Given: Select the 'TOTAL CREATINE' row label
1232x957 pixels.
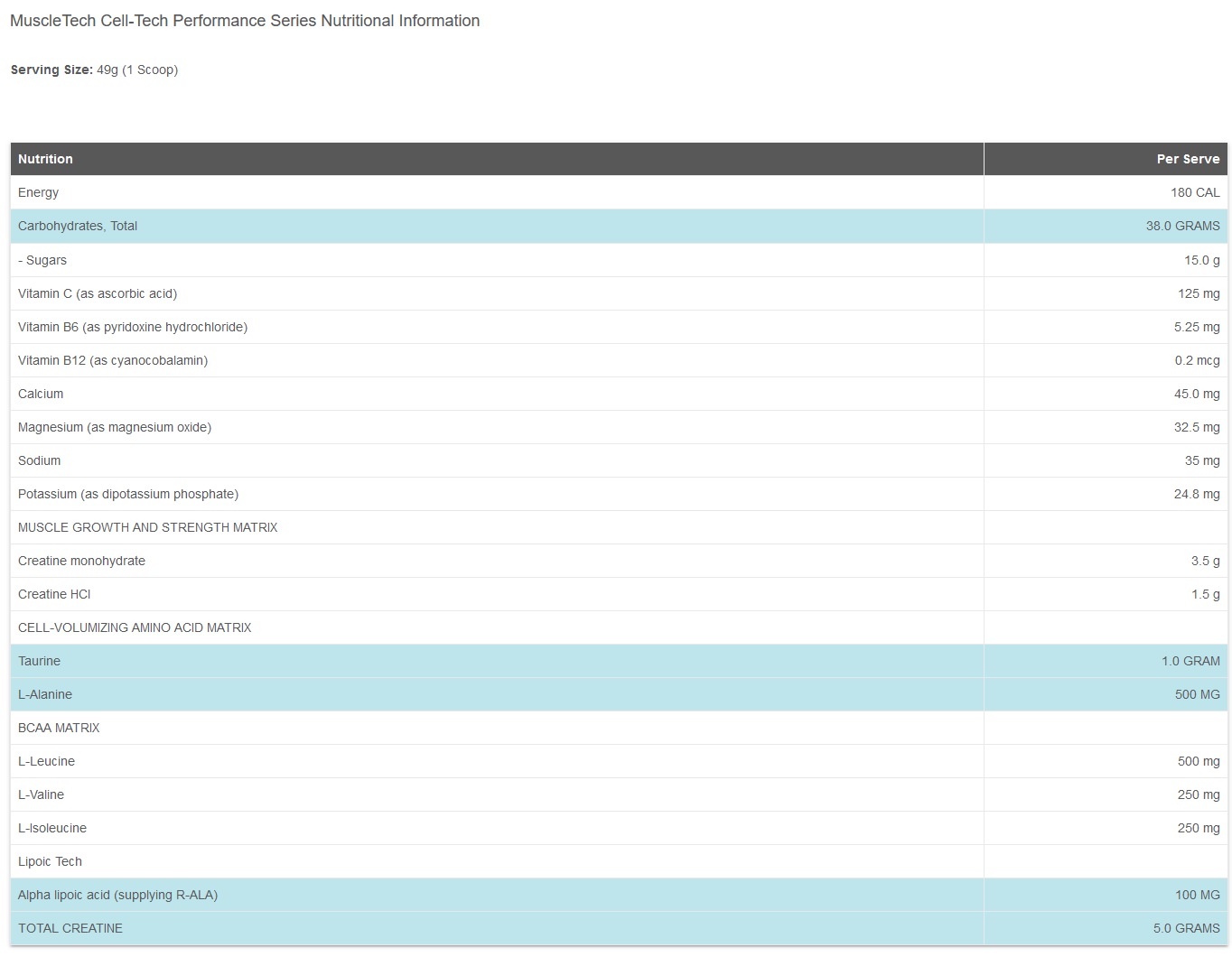Looking at the screenshot, I should pyautogui.click(x=70, y=928).
